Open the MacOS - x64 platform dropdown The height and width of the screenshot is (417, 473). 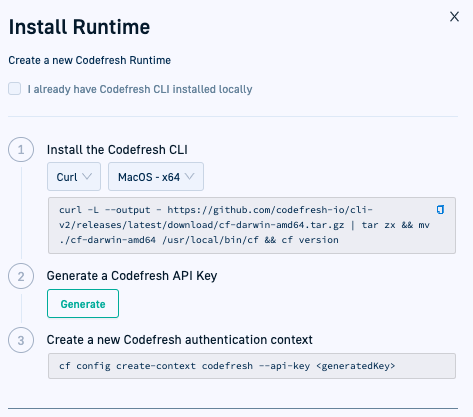tap(156, 177)
